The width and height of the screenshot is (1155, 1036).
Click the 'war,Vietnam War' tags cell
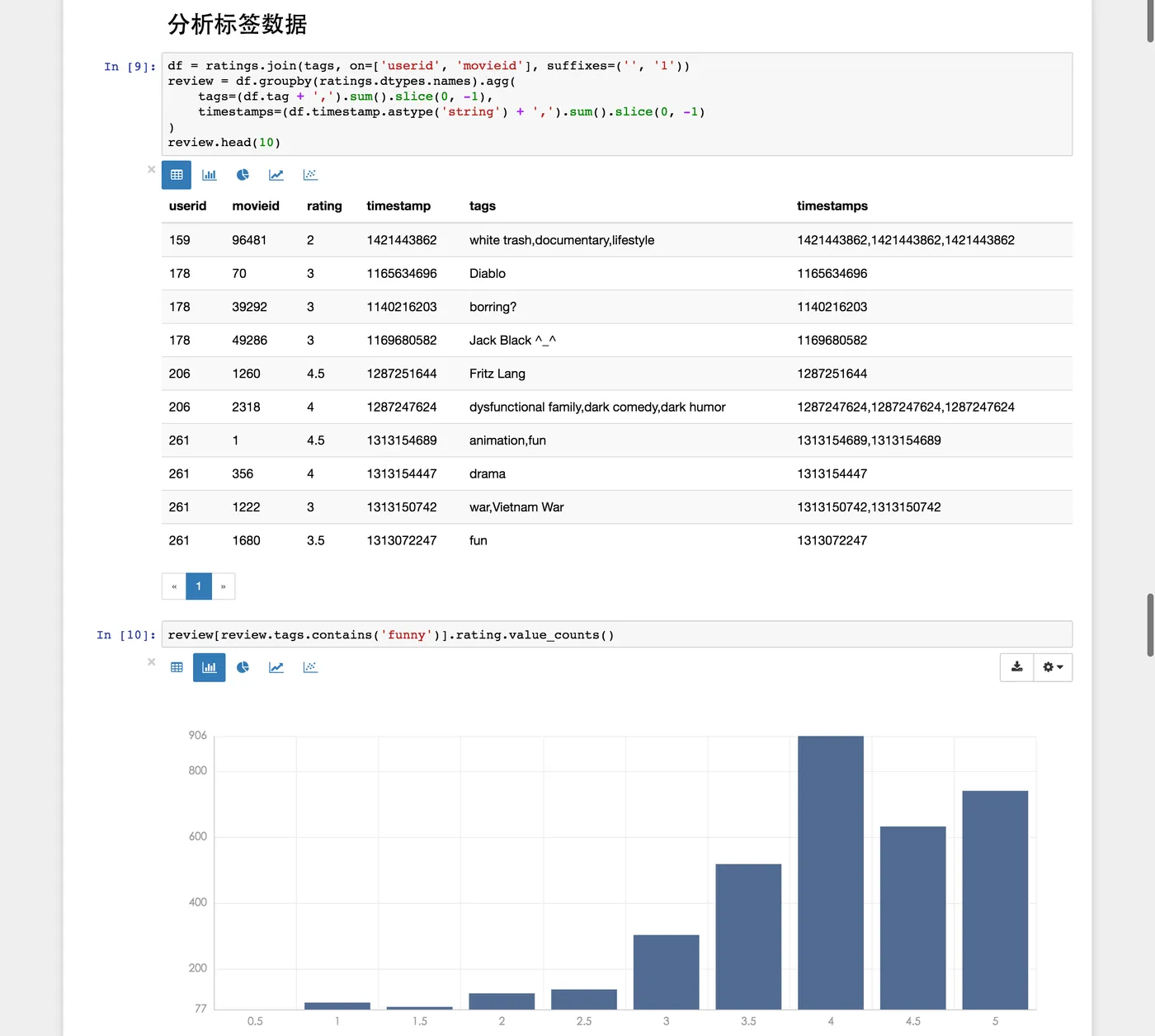pyautogui.click(x=516, y=507)
